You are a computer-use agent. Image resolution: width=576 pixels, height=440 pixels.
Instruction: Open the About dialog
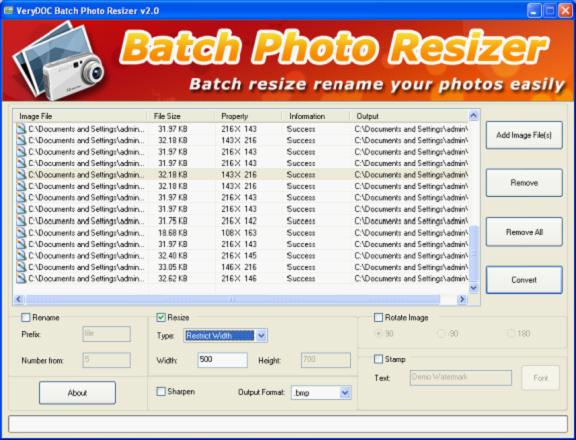coord(77,393)
